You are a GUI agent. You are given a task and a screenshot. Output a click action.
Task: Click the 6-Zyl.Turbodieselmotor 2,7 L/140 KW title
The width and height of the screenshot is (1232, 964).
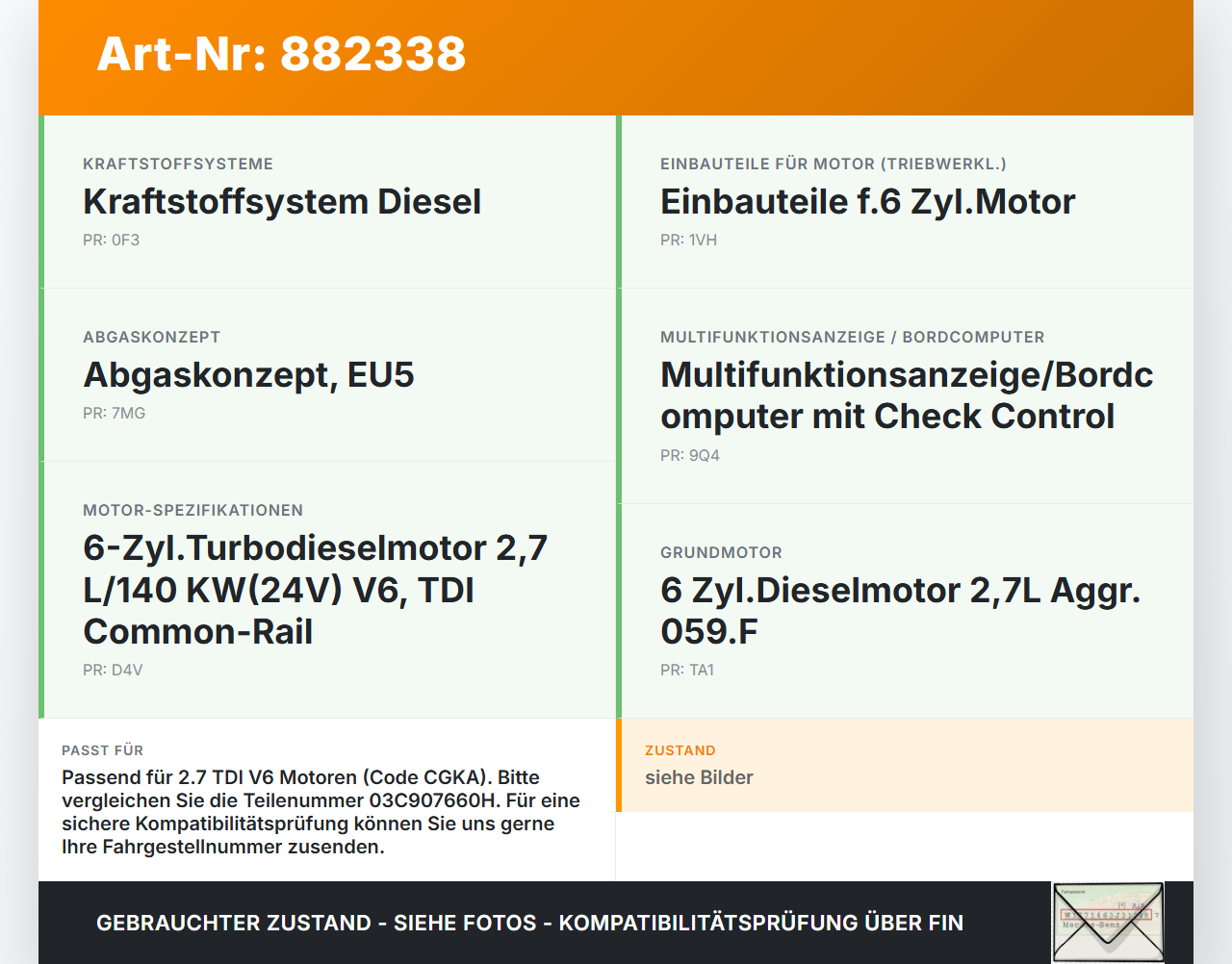315,590
